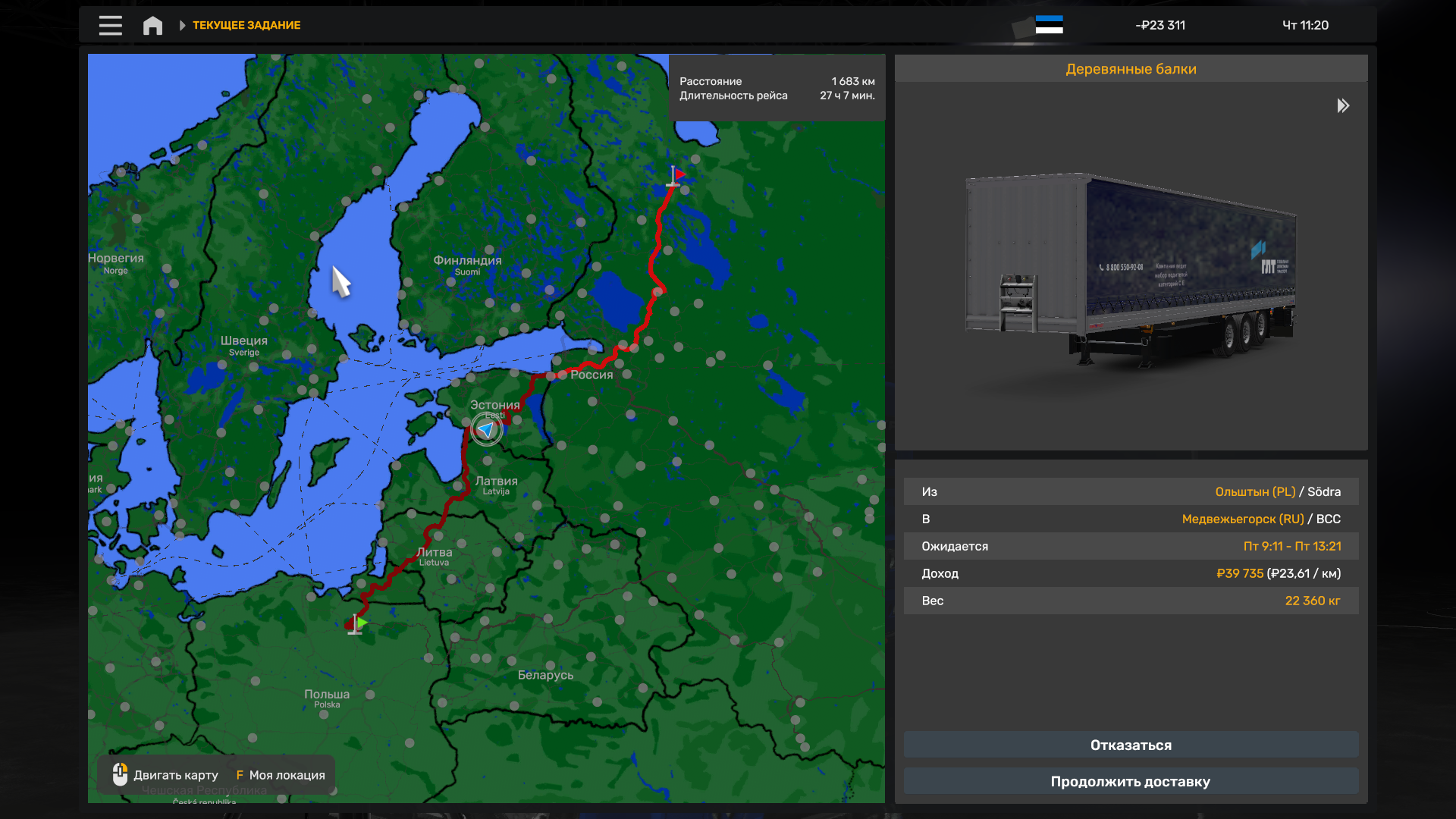Click the Доход row label
This screenshot has width=1456, height=819.
pyautogui.click(x=940, y=573)
